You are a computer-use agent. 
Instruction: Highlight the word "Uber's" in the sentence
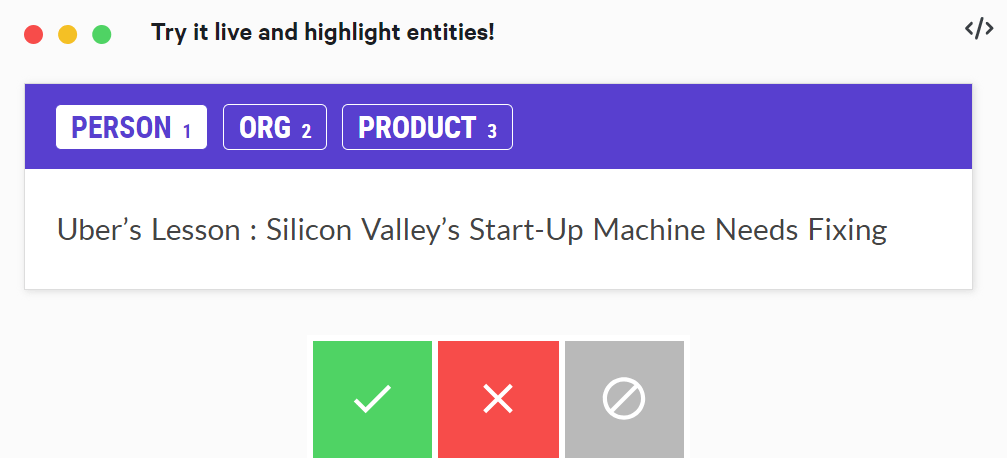(x=99, y=230)
